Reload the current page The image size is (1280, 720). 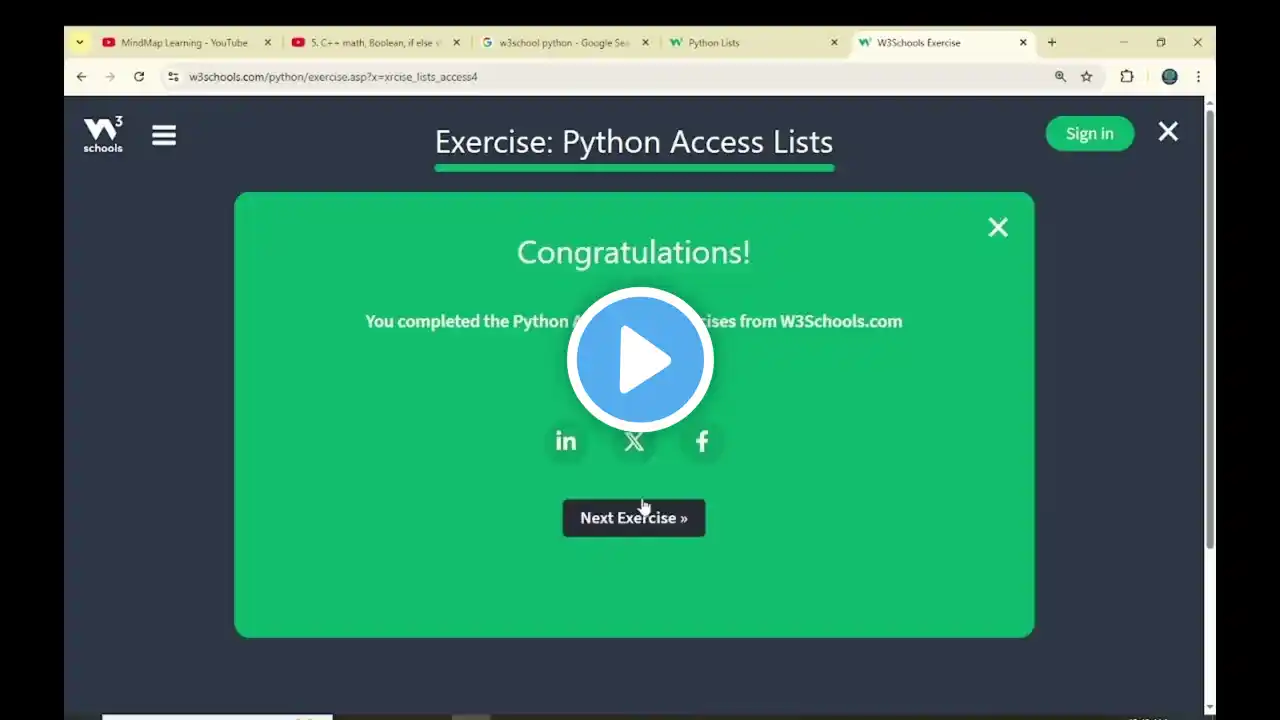point(139,76)
